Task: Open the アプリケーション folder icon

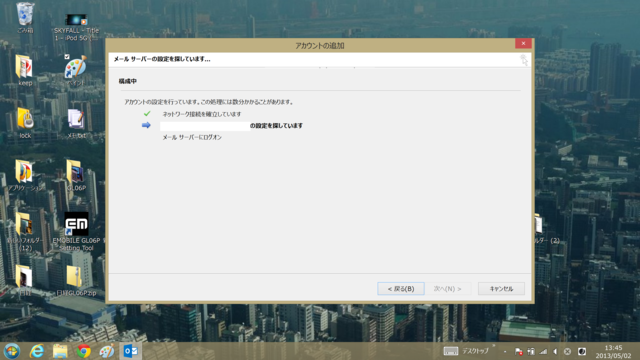Action: [24, 176]
